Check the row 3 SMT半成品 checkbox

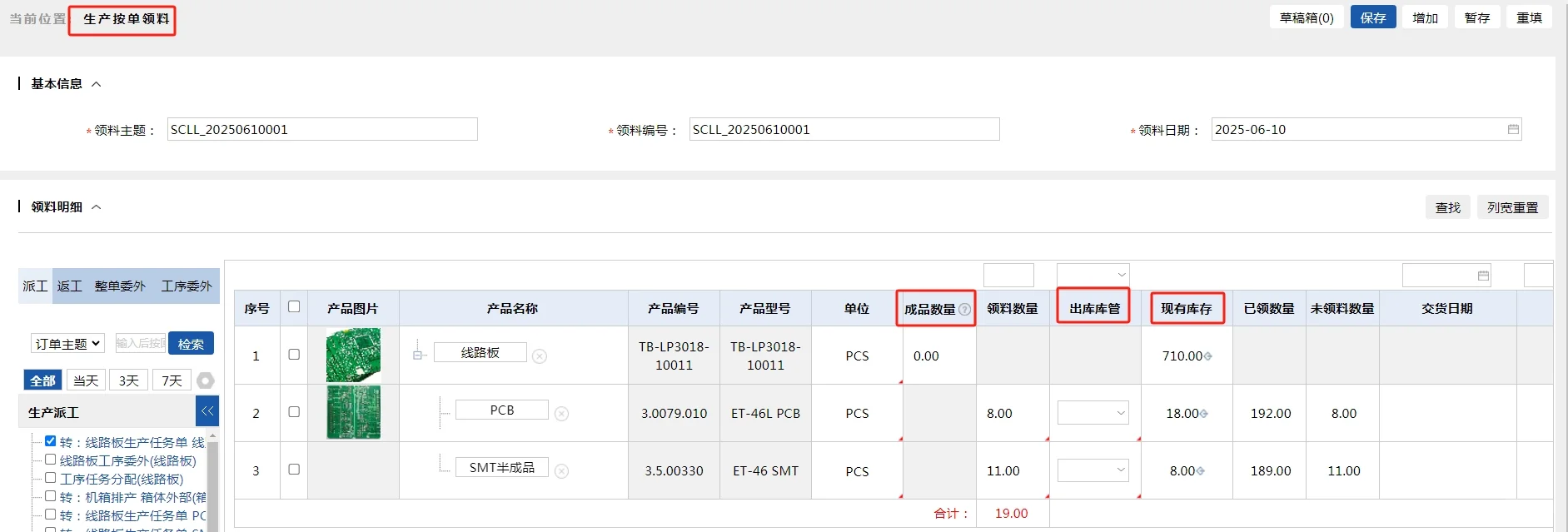click(x=294, y=470)
